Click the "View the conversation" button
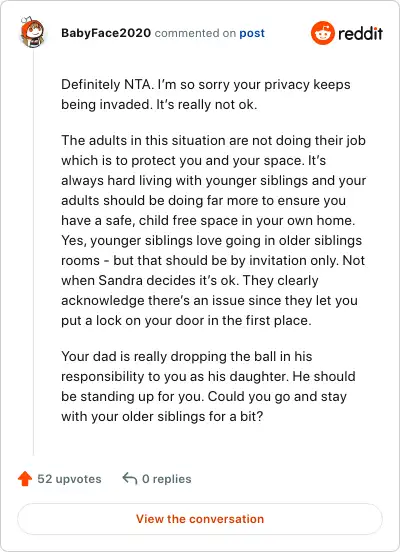400x552 pixels. [x=200, y=519]
